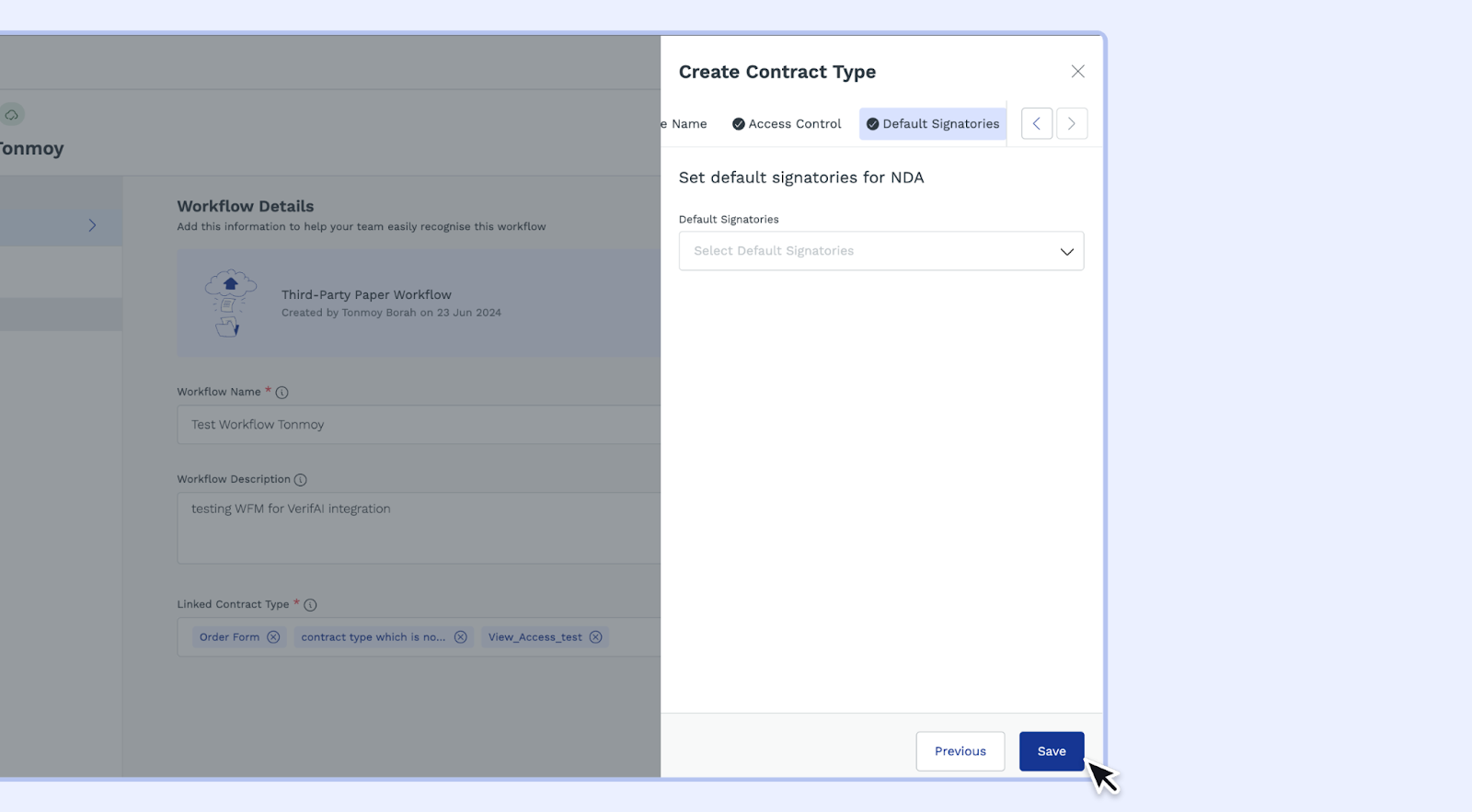Expand the left sidebar chevron arrow
The image size is (1472, 812).
click(92, 225)
